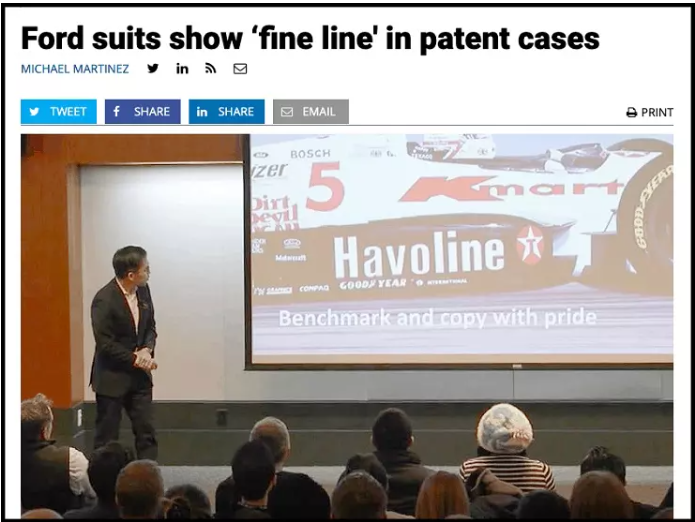Click the LinkedIn logo in Share button
The height and width of the screenshot is (522, 695).
(x=202, y=112)
